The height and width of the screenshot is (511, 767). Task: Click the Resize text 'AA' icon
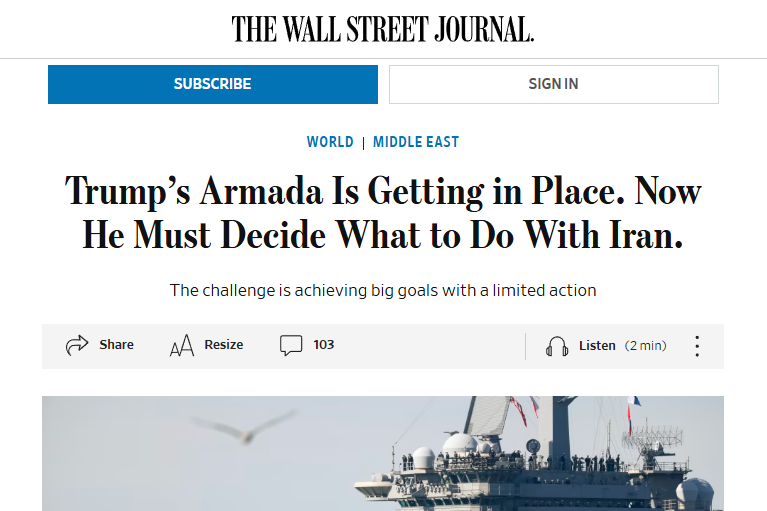pyautogui.click(x=181, y=346)
